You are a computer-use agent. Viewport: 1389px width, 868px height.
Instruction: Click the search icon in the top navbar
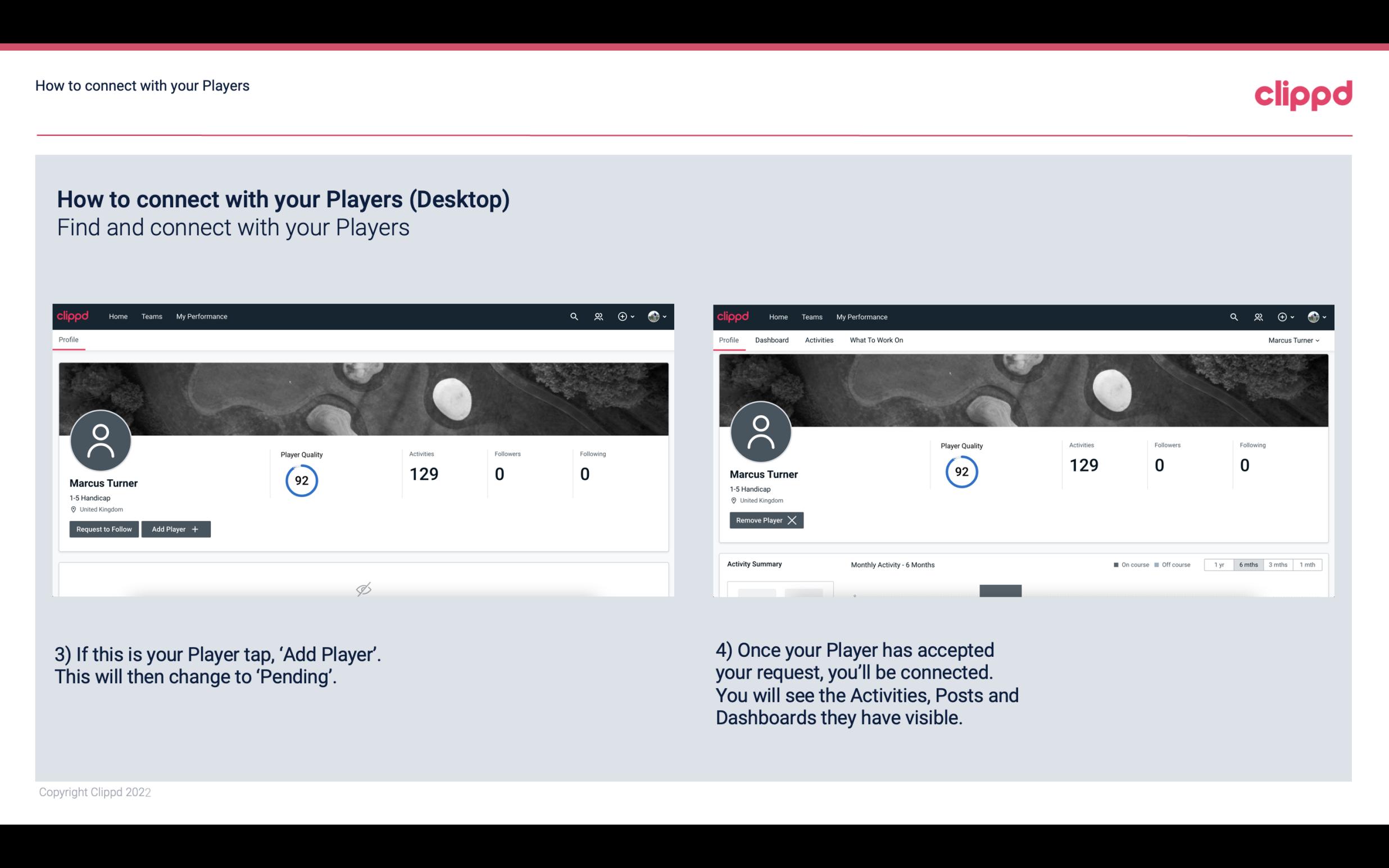point(573,316)
